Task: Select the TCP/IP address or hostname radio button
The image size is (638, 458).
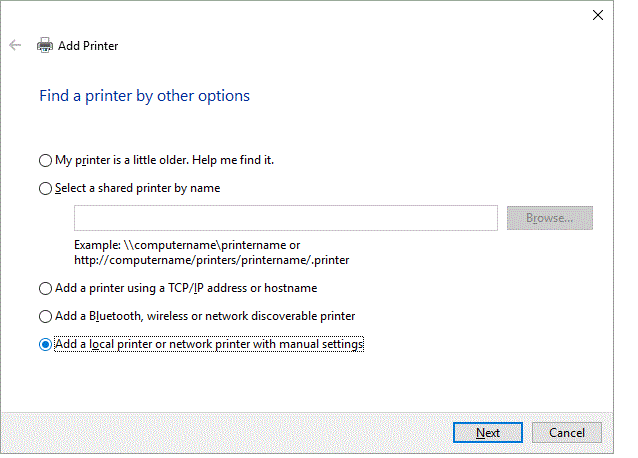Action: pos(45,288)
